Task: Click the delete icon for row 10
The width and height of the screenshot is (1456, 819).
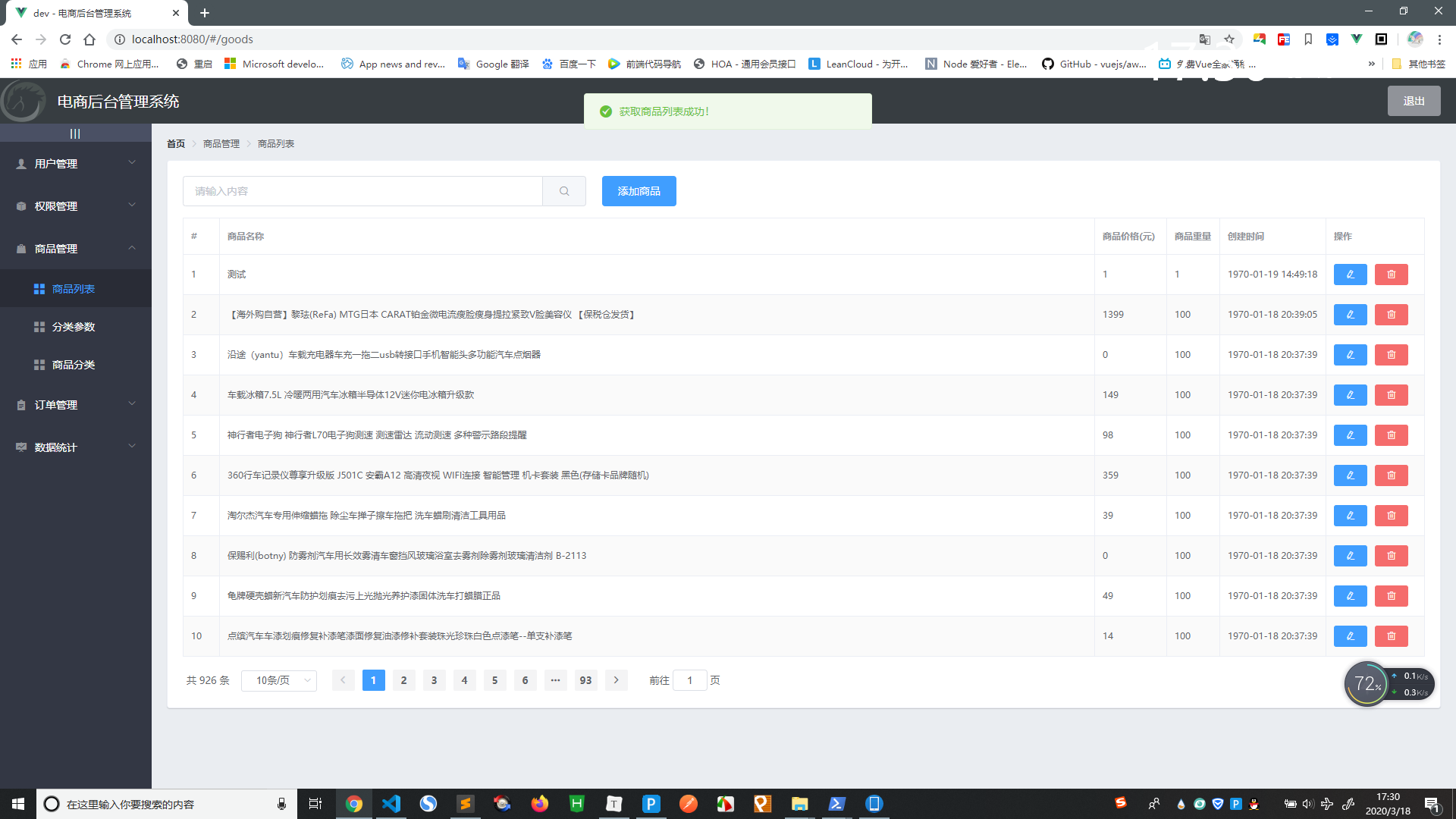Action: [1391, 636]
